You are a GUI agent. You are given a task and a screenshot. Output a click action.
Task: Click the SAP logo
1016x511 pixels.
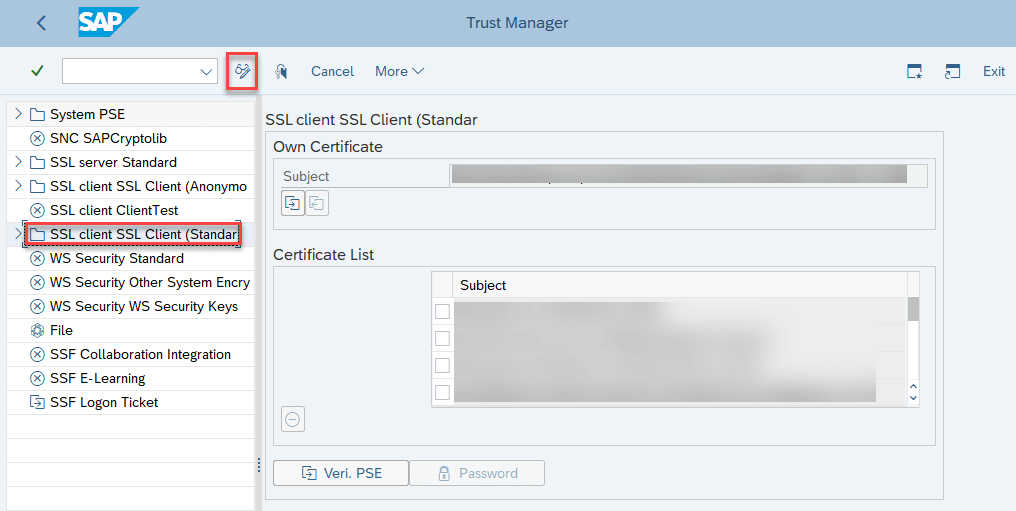point(108,22)
